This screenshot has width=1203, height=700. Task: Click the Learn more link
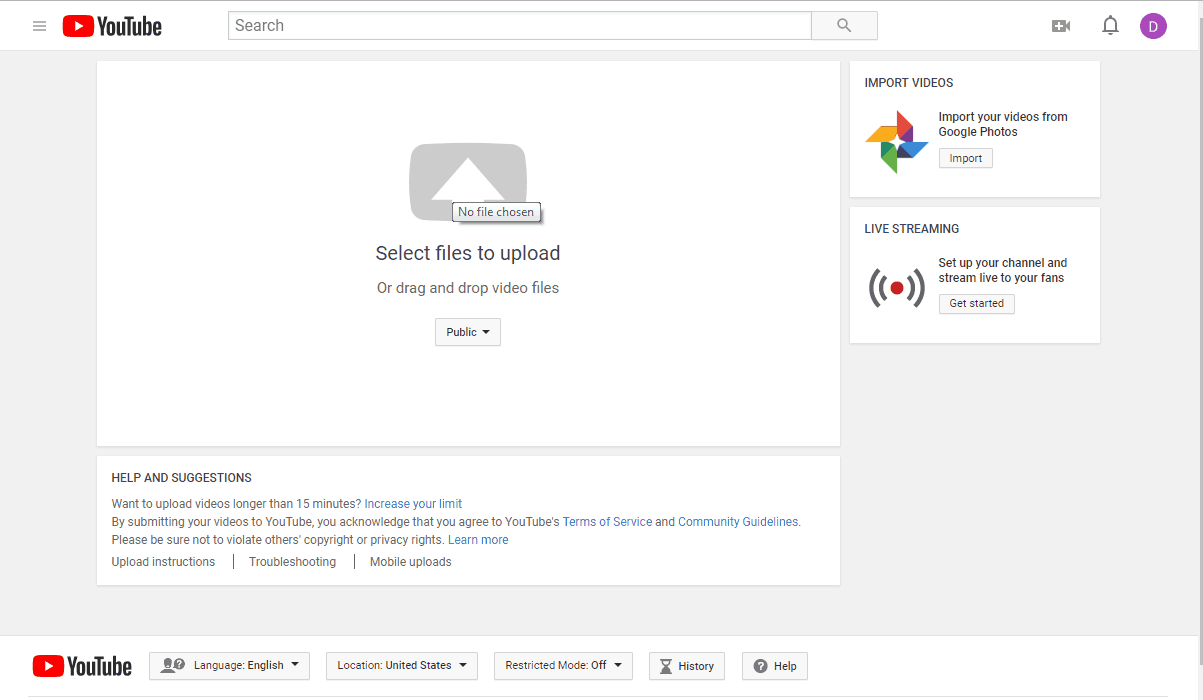coord(478,540)
